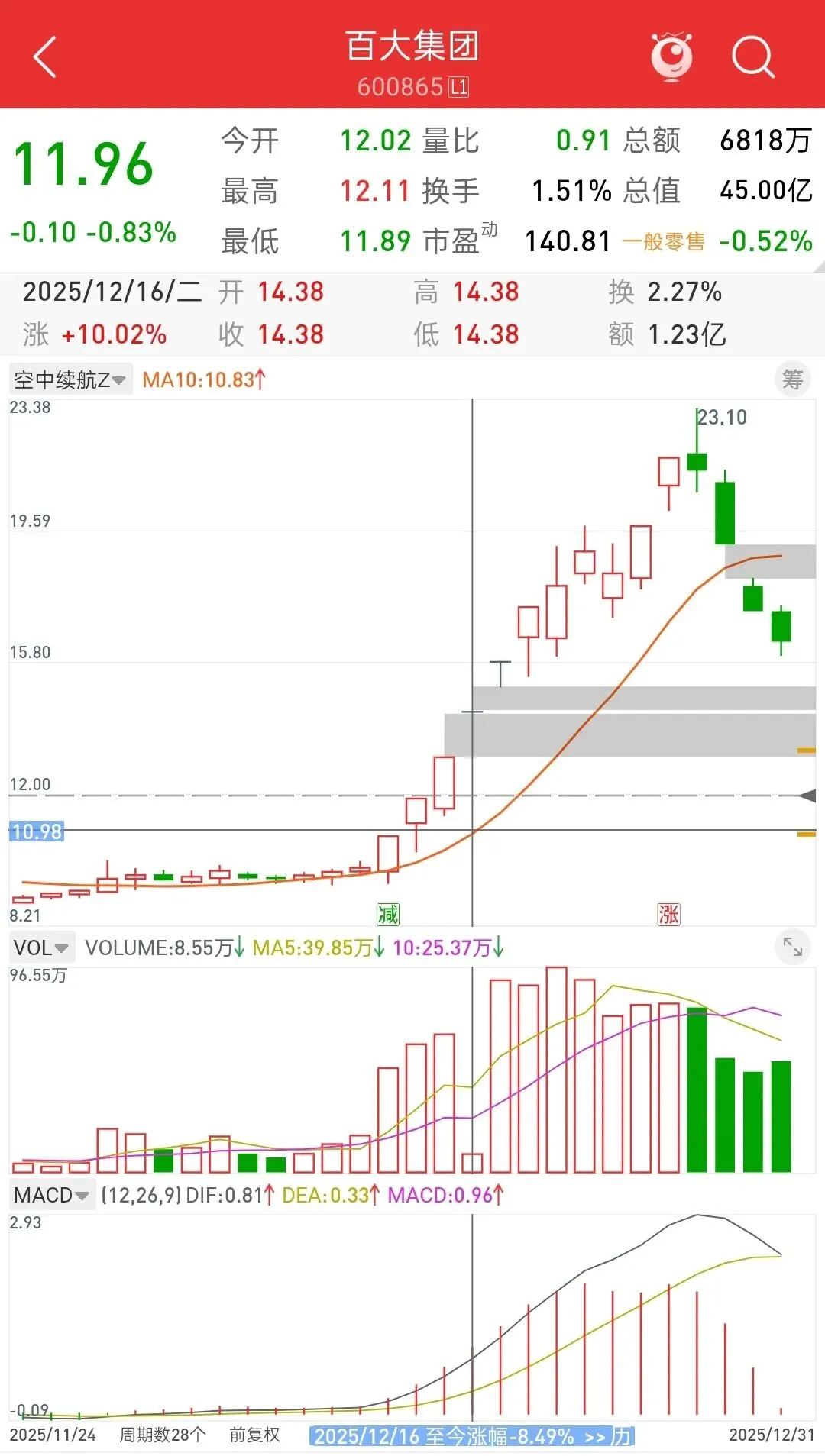This screenshot has height=1456, width=825.
Task: Tap the MACD:0.96 readout
Action: pyautogui.click(x=445, y=1195)
